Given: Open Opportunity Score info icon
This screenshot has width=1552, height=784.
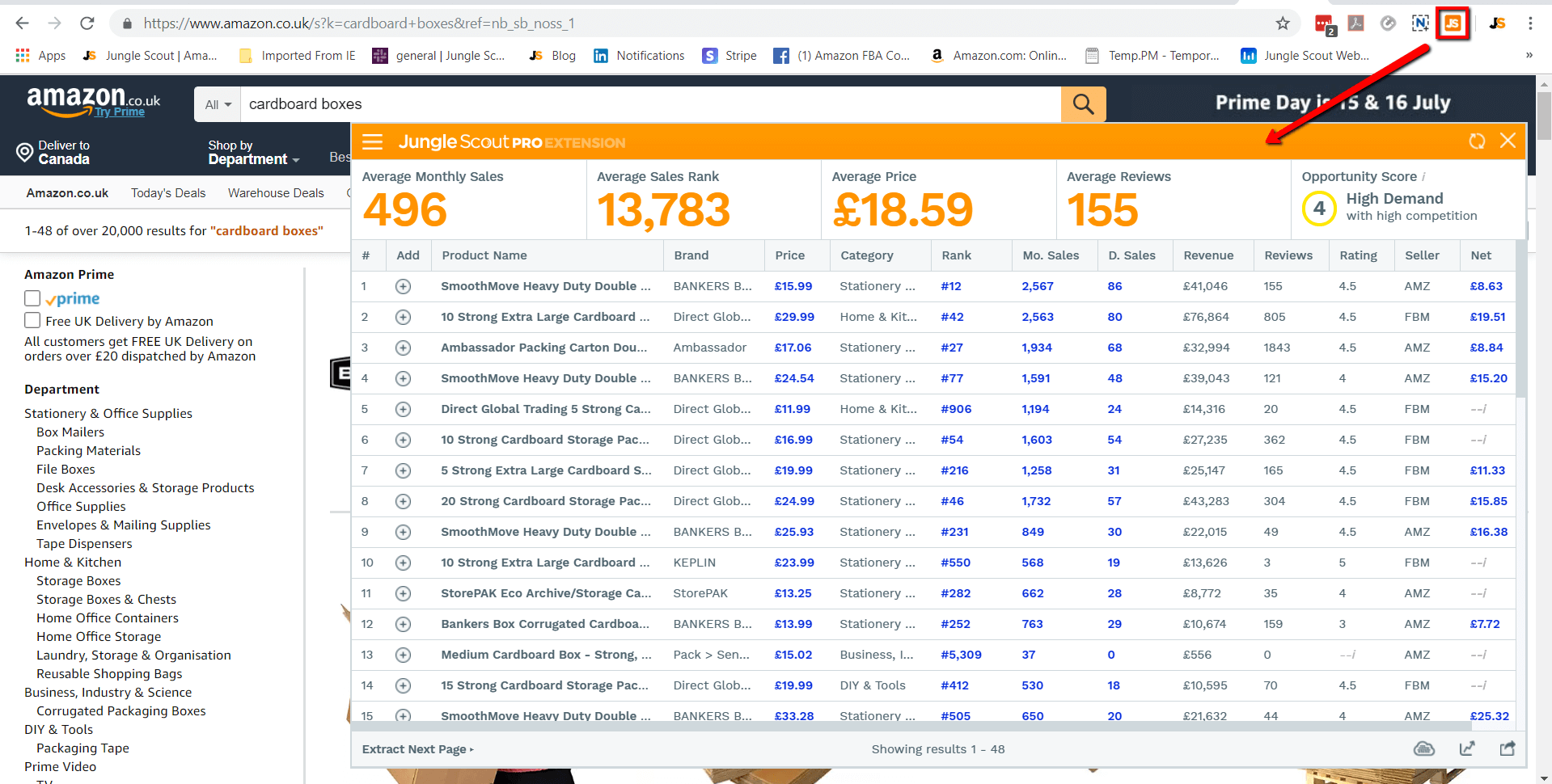Looking at the screenshot, I should point(1423,177).
